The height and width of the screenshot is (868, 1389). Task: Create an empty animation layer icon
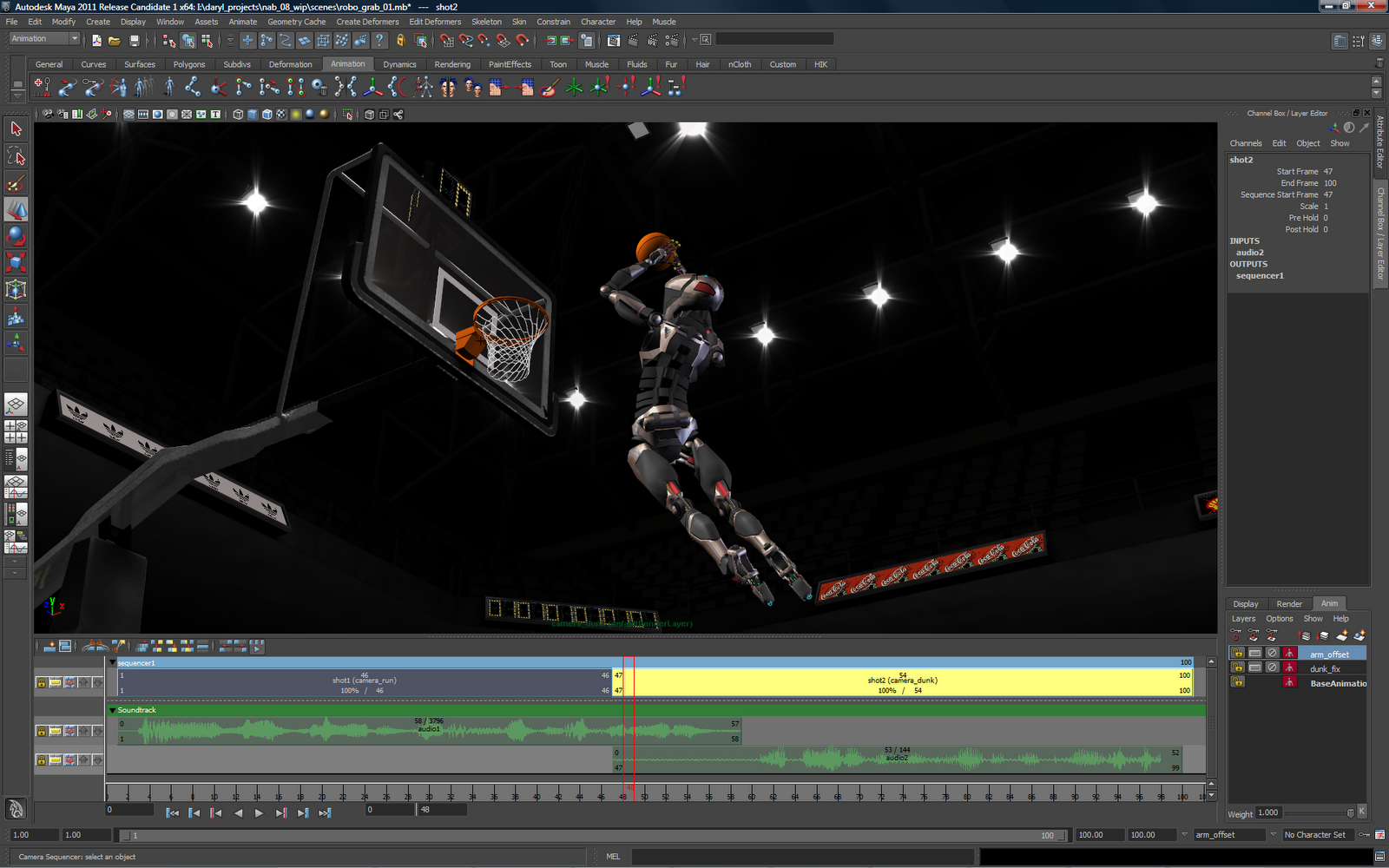pos(1342,635)
